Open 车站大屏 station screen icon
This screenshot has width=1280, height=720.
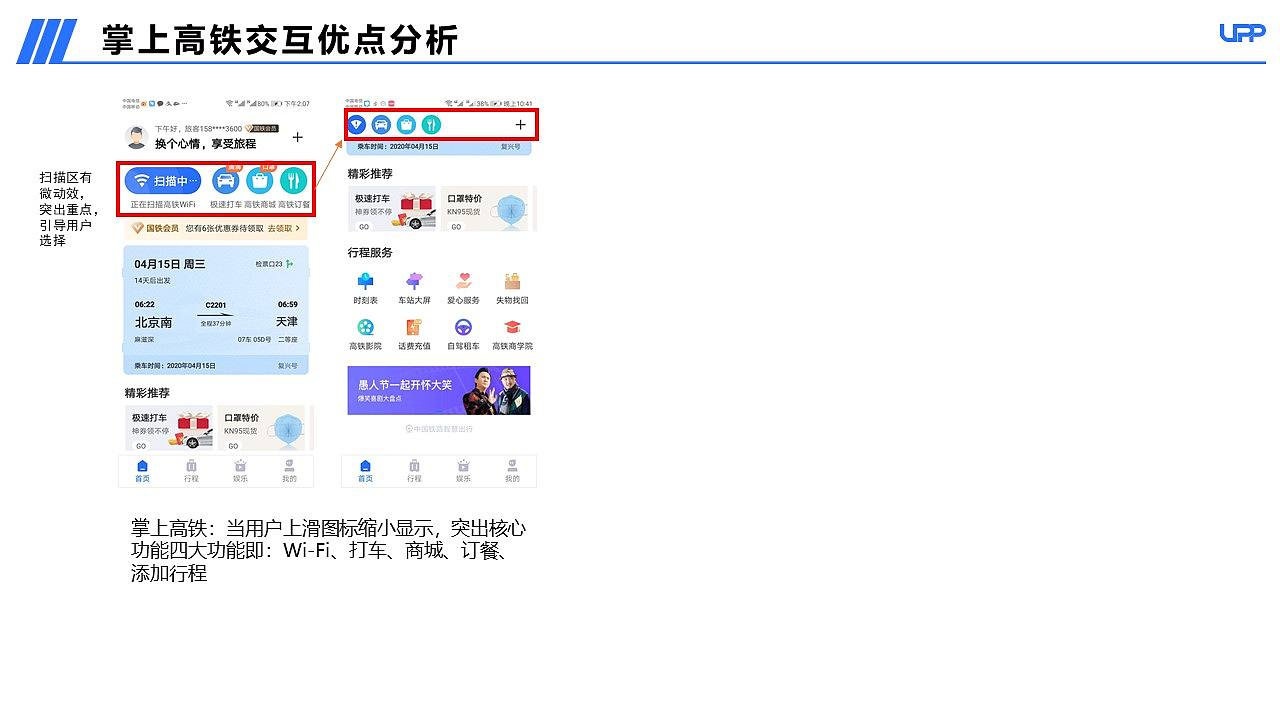(x=414, y=288)
